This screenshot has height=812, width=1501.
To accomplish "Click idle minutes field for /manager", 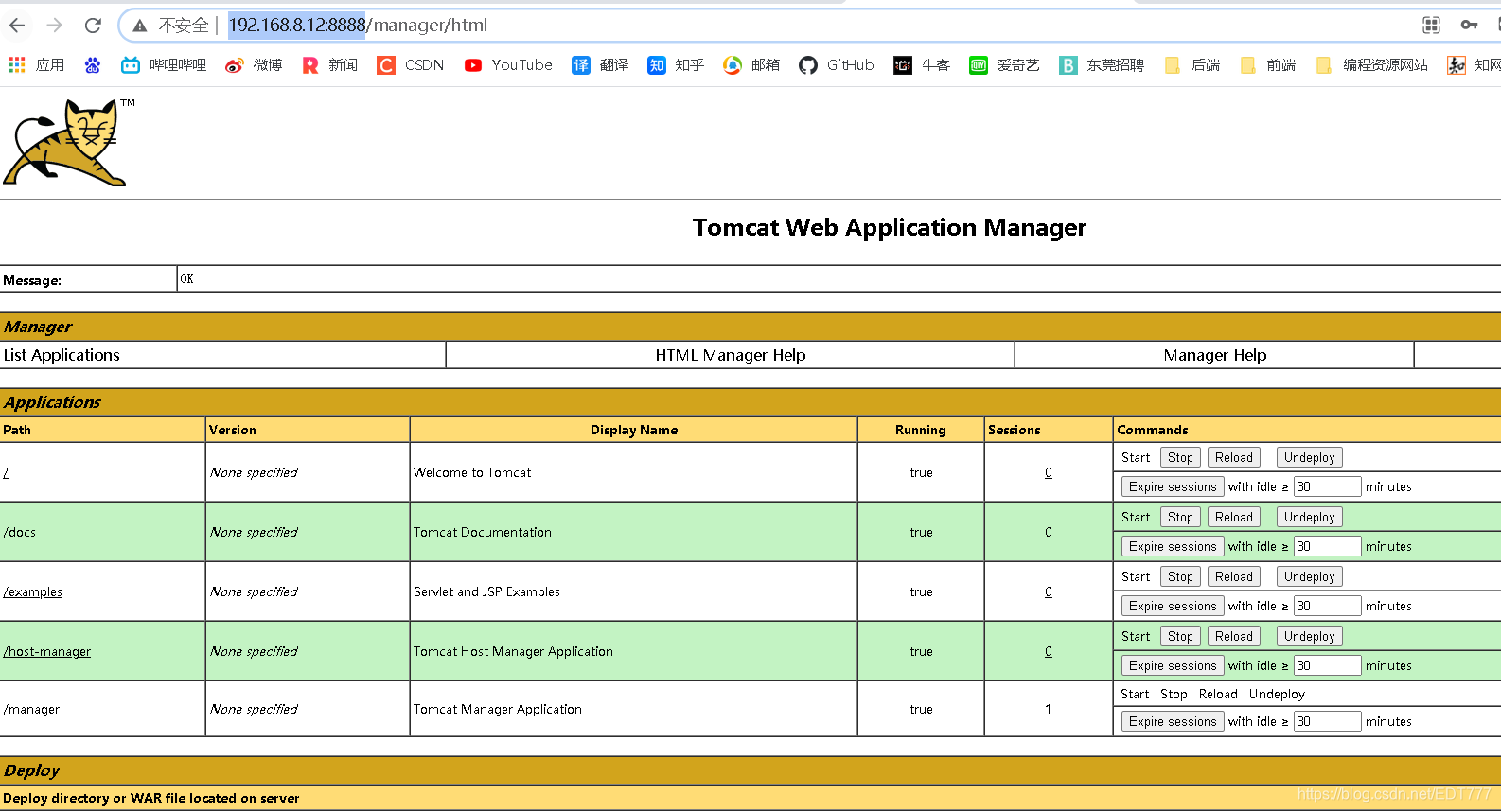I will coord(1327,721).
